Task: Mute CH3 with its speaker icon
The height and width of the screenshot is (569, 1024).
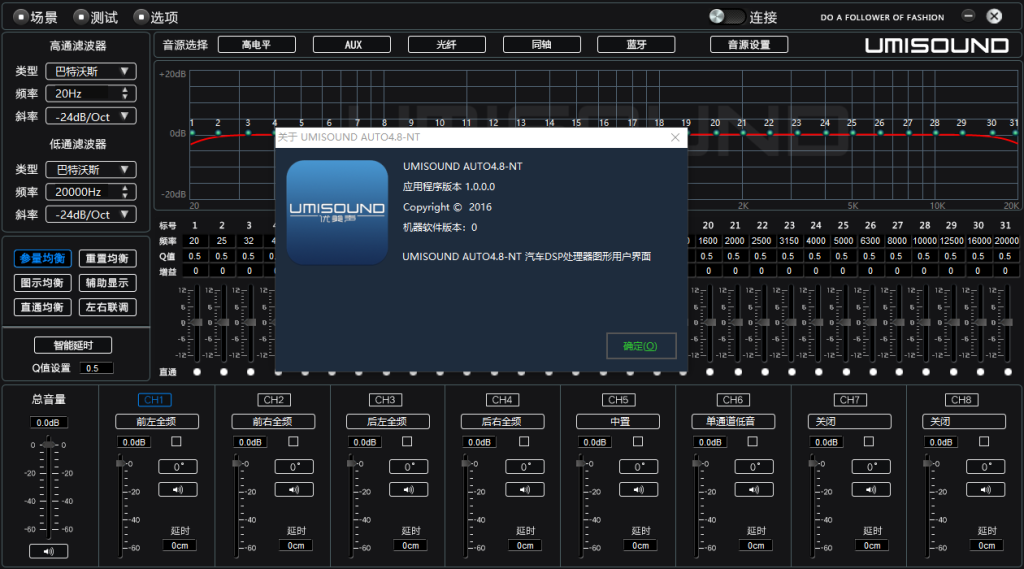Action: (409, 489)
